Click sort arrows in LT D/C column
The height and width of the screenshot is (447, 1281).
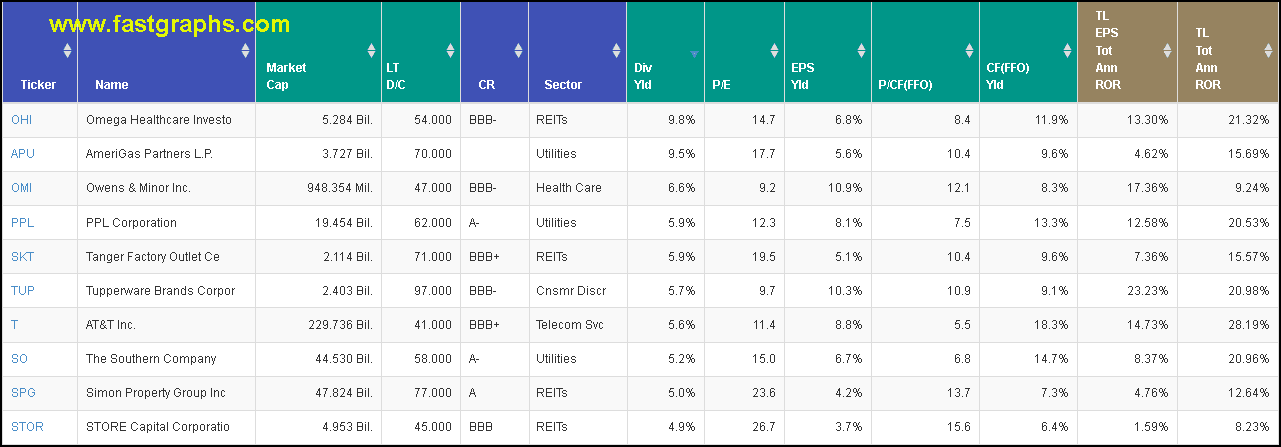click(450, 50)
